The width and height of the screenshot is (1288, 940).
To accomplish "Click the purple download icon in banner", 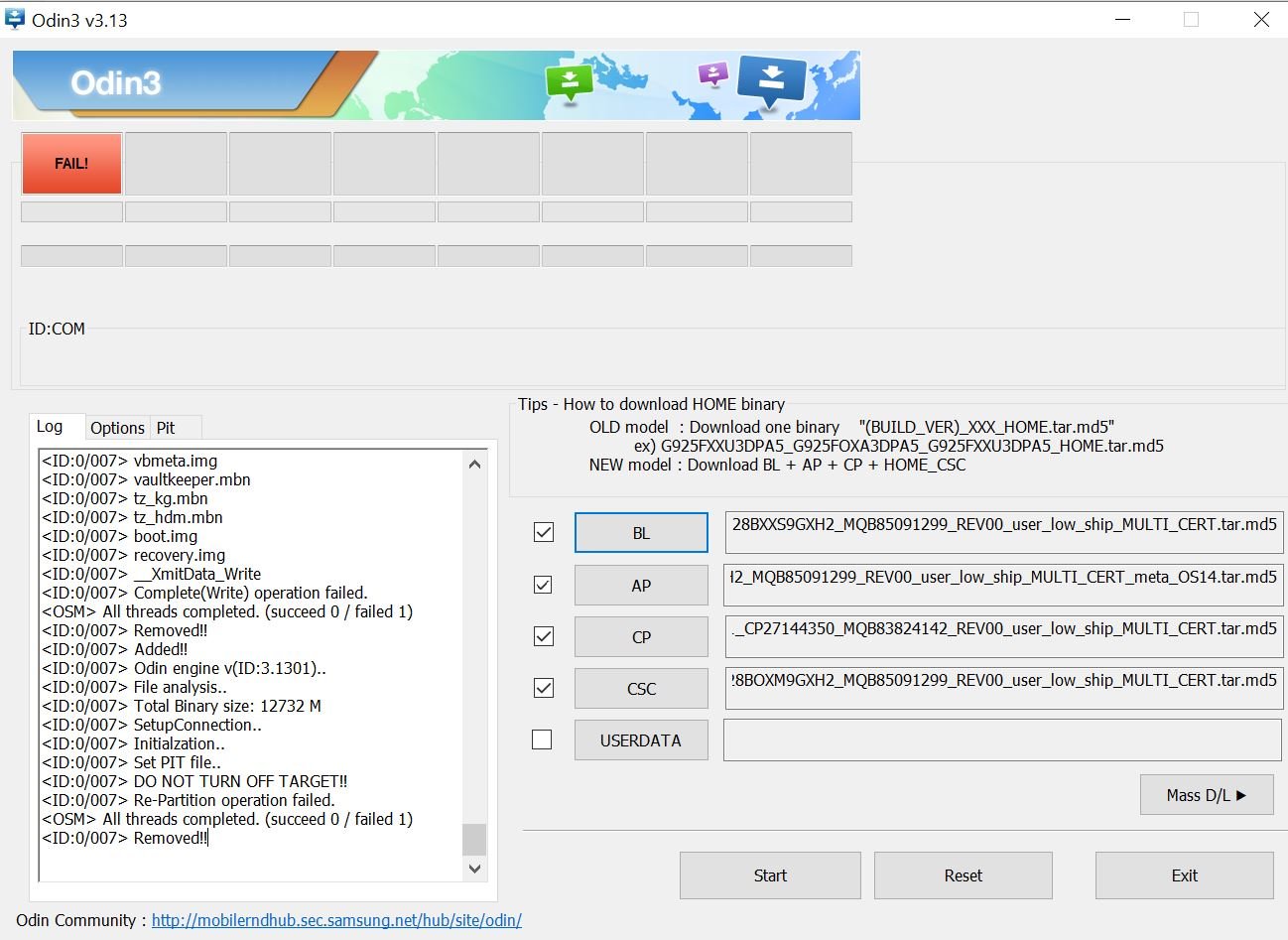I will point(711,73).
